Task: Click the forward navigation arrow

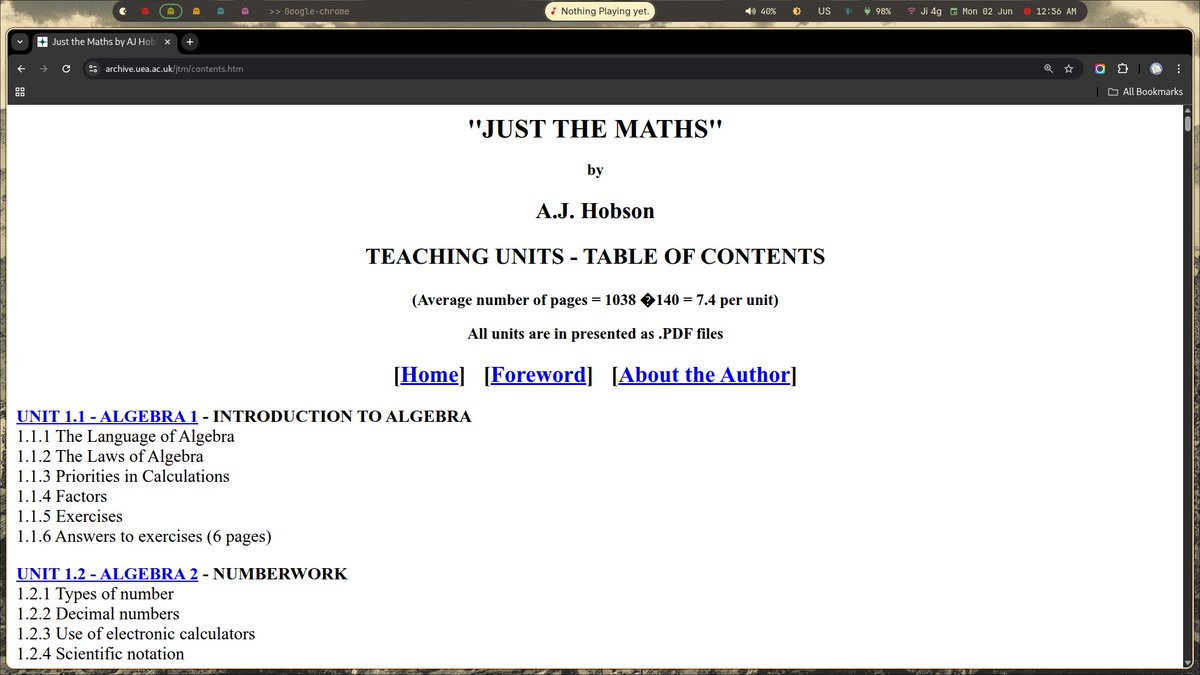Action: (42, 68)
